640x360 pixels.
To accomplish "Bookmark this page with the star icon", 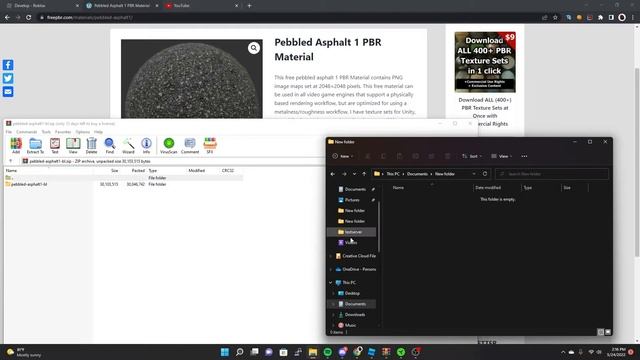I will pyautogui.click(x=555, y=18).
